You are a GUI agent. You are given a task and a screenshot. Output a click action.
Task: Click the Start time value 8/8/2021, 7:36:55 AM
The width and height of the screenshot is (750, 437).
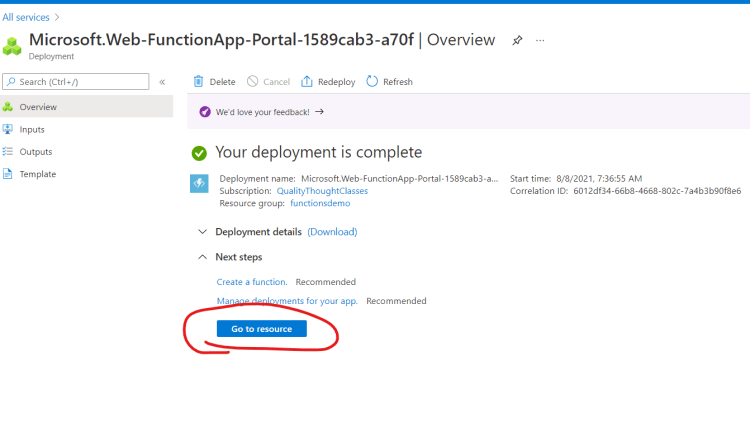point(599,178)
